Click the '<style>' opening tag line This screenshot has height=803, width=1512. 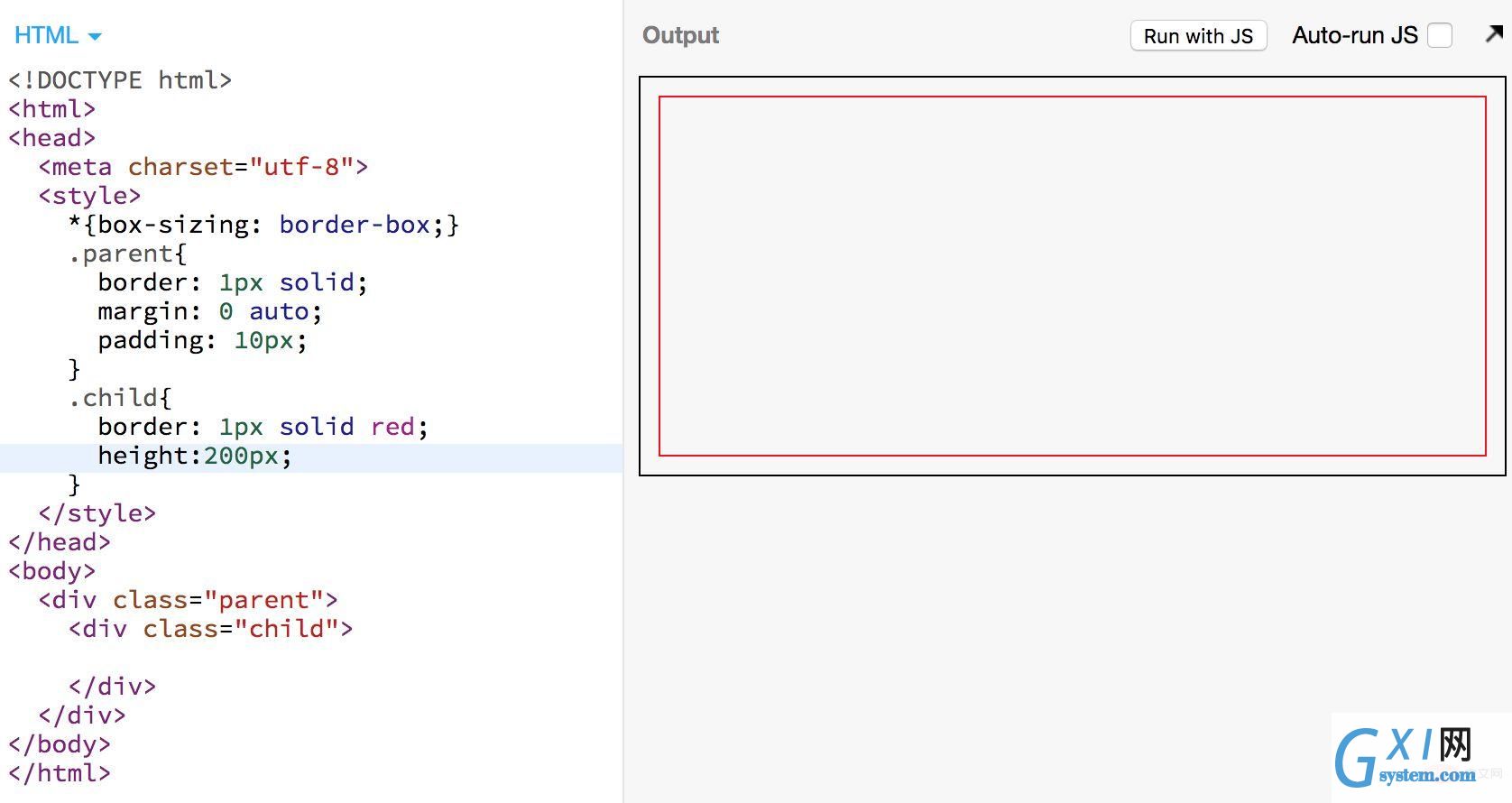(89, 196)
